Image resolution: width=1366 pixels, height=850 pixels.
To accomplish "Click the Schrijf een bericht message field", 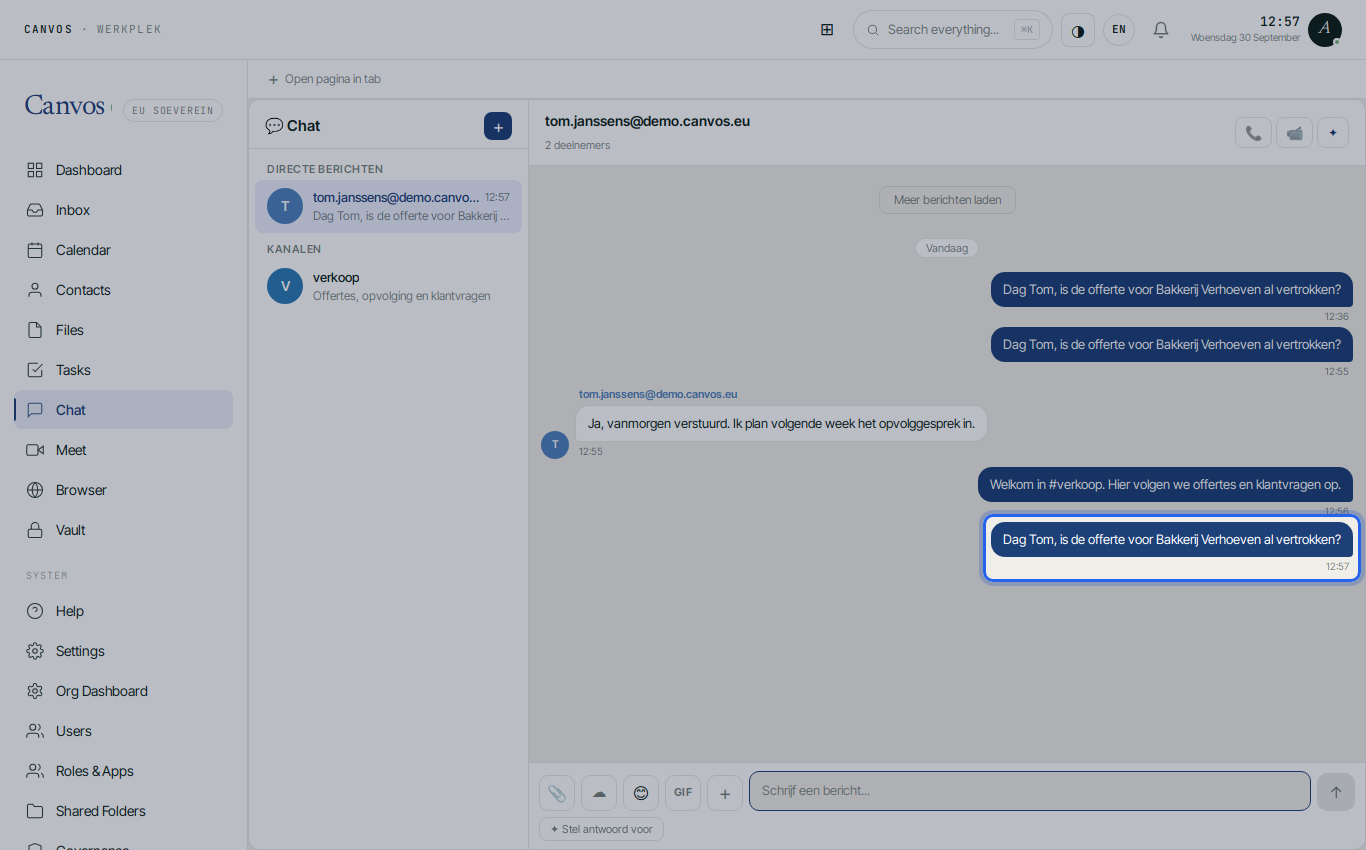I will coord(1030,791).
